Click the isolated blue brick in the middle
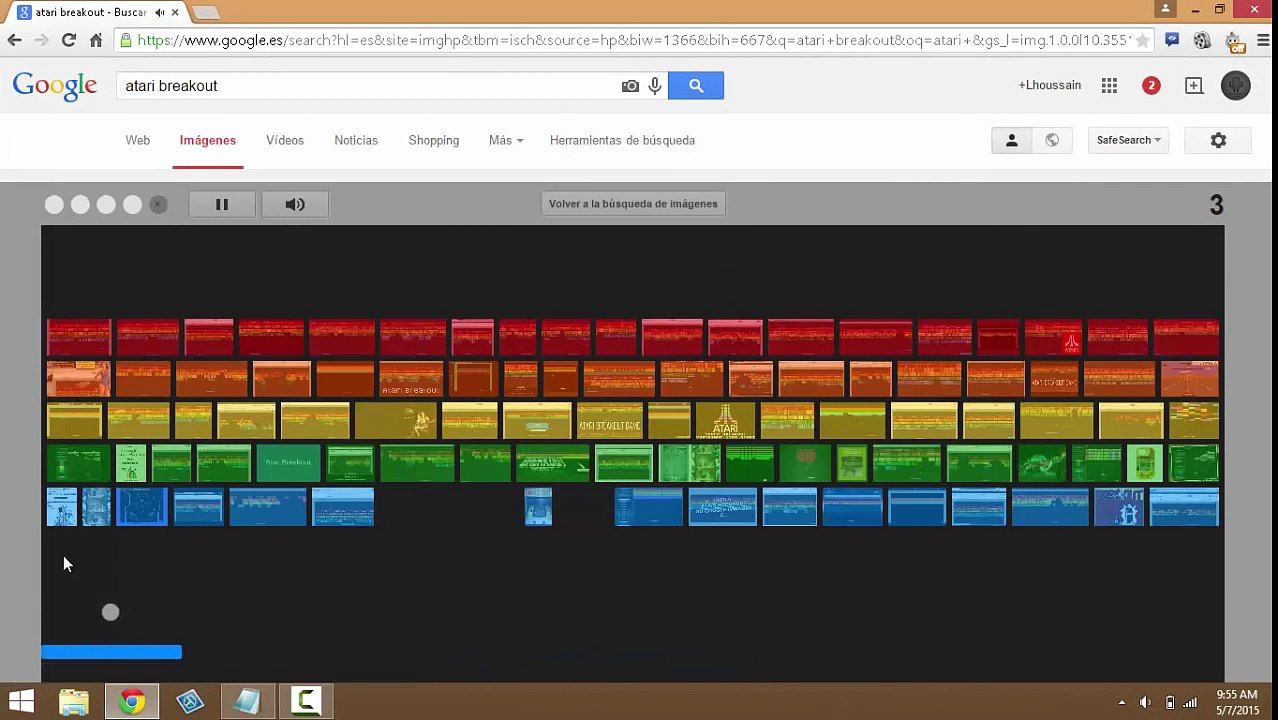The height and width of the screenshot is (720, 1278). click(538, 507)
